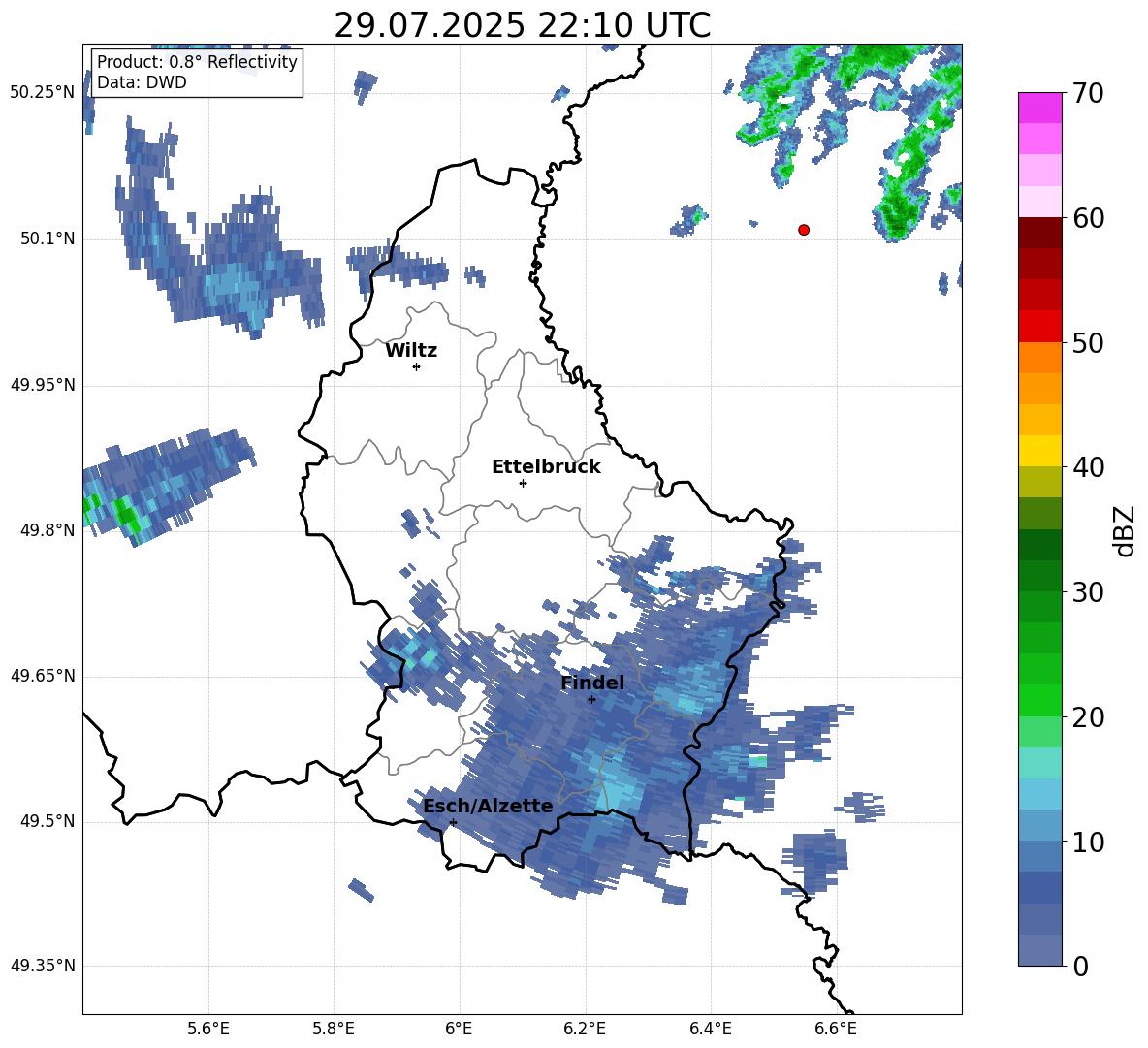Click the Findel city label
This screenshot has height=1048, width=1148.
[x=592, y=683]
